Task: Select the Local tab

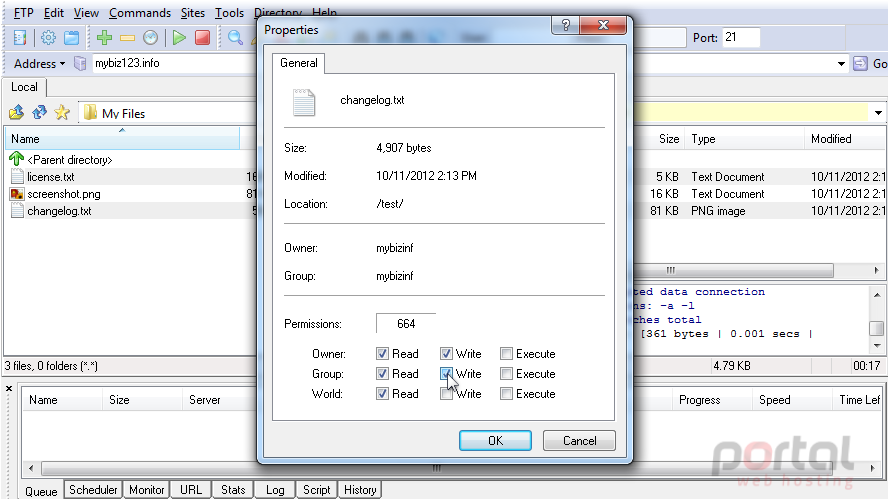Action: point(24,87)
